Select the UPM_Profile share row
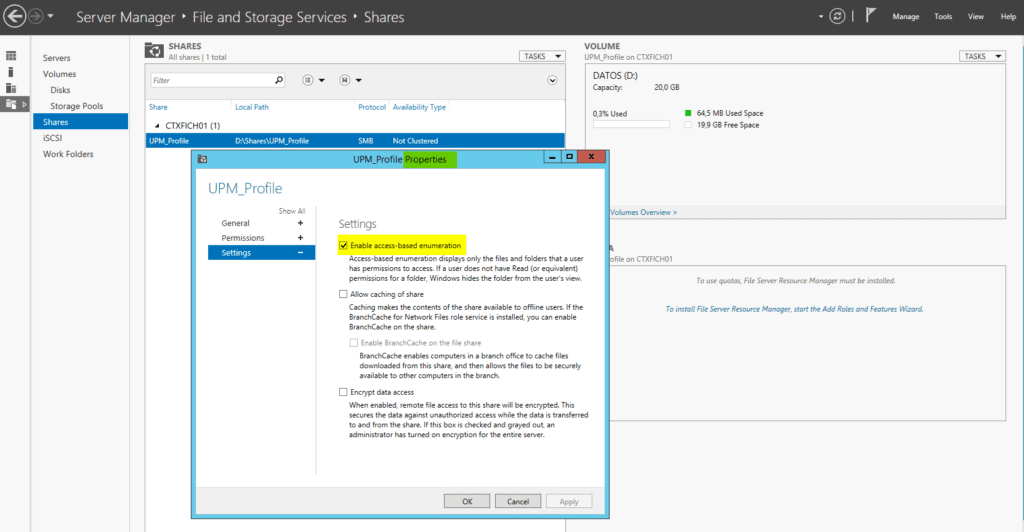Screen dimensions: 1024x532 pos(355,140)
